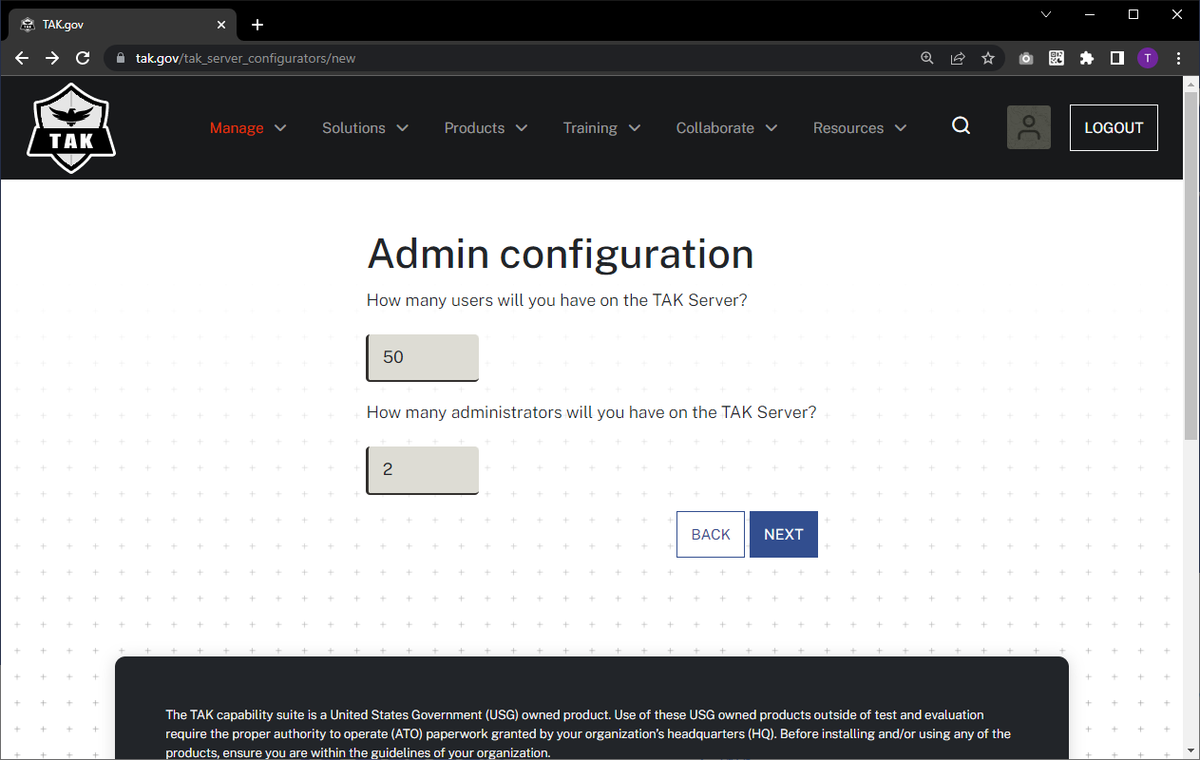The image size is (1200, 760).
Task: Open a new tab with plus
Action: pos(257,24)
